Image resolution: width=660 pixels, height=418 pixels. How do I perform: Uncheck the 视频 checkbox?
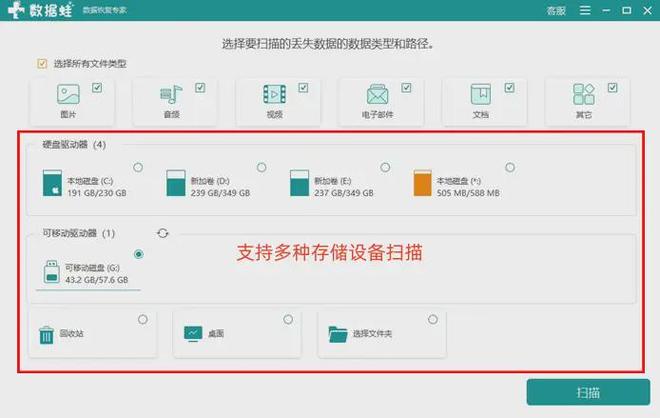(303, 88)
